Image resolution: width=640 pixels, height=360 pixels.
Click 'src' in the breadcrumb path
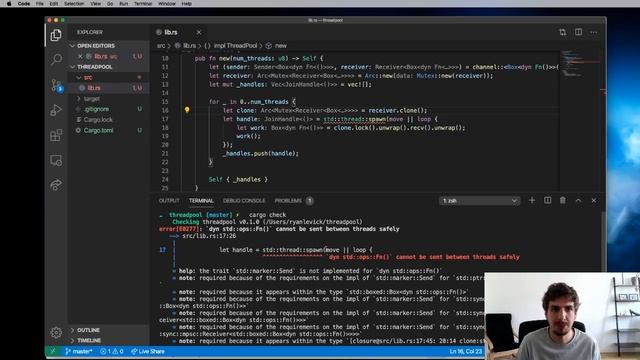161,46
